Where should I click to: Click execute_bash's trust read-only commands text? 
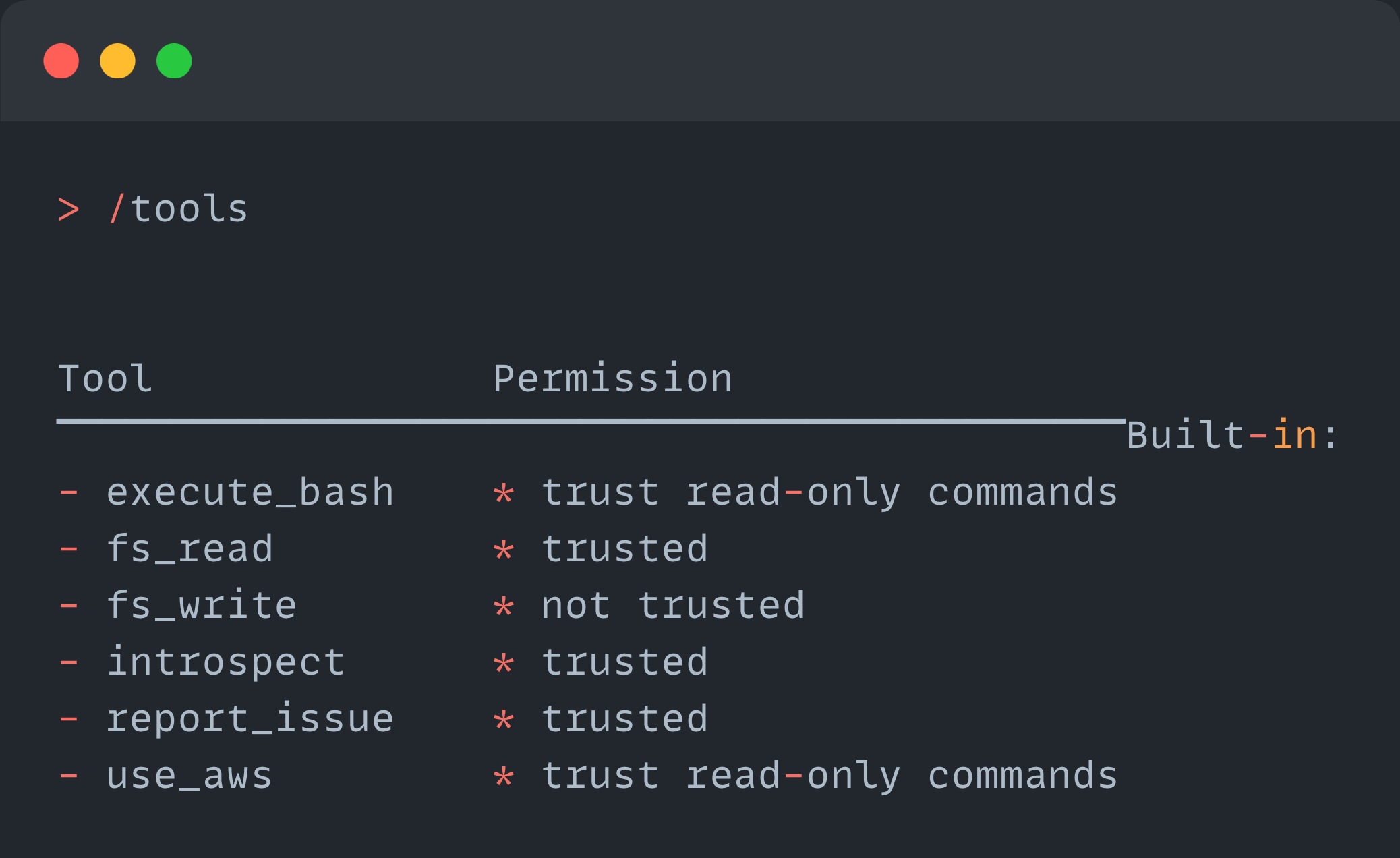[829, 492]
